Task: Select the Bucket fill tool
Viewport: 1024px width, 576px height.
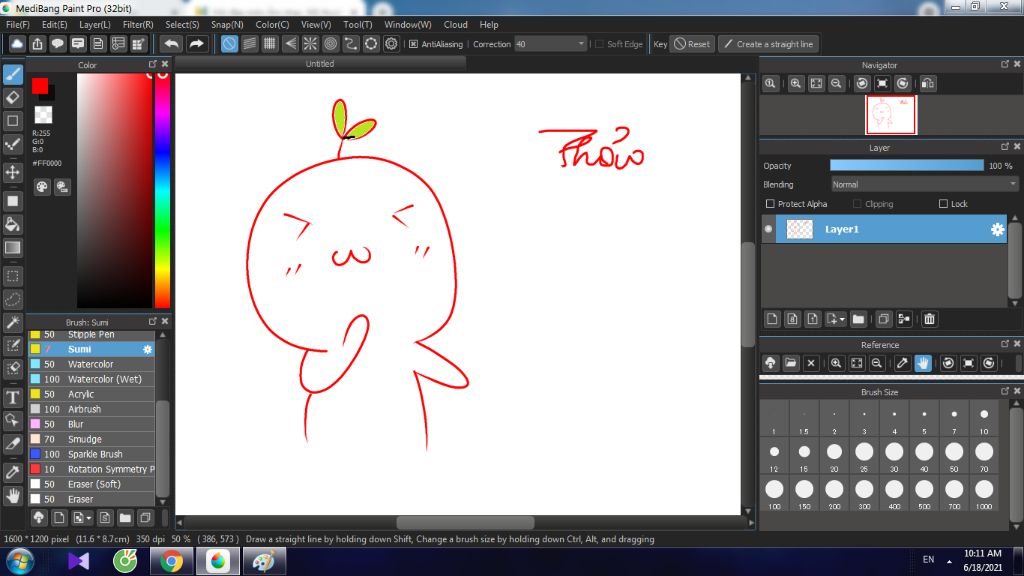Action: 12,225
